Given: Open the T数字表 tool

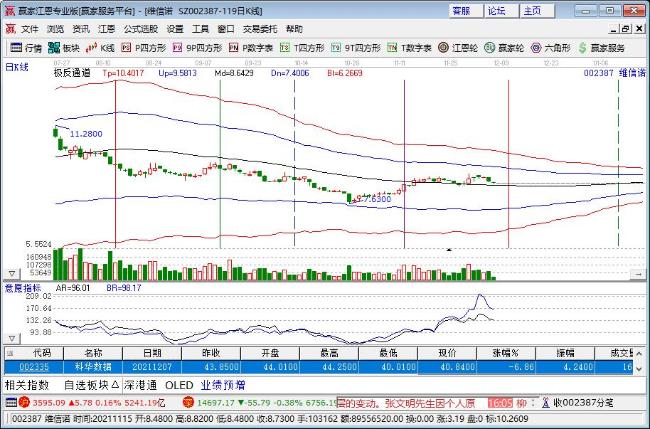Looking at the screenshot, I should click(x=410, y=48).
